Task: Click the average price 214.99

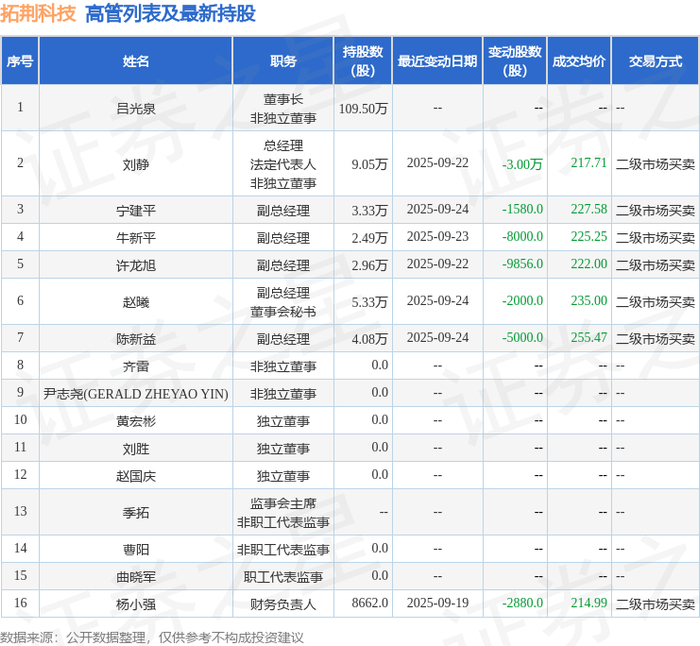Action: tap(589, 603)
